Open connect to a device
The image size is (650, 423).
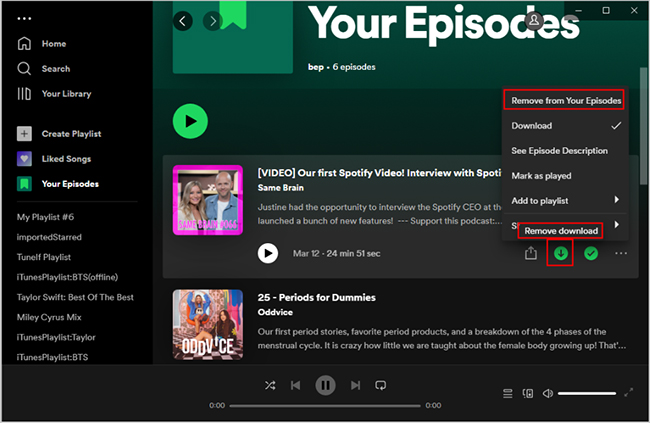(528, 393)
